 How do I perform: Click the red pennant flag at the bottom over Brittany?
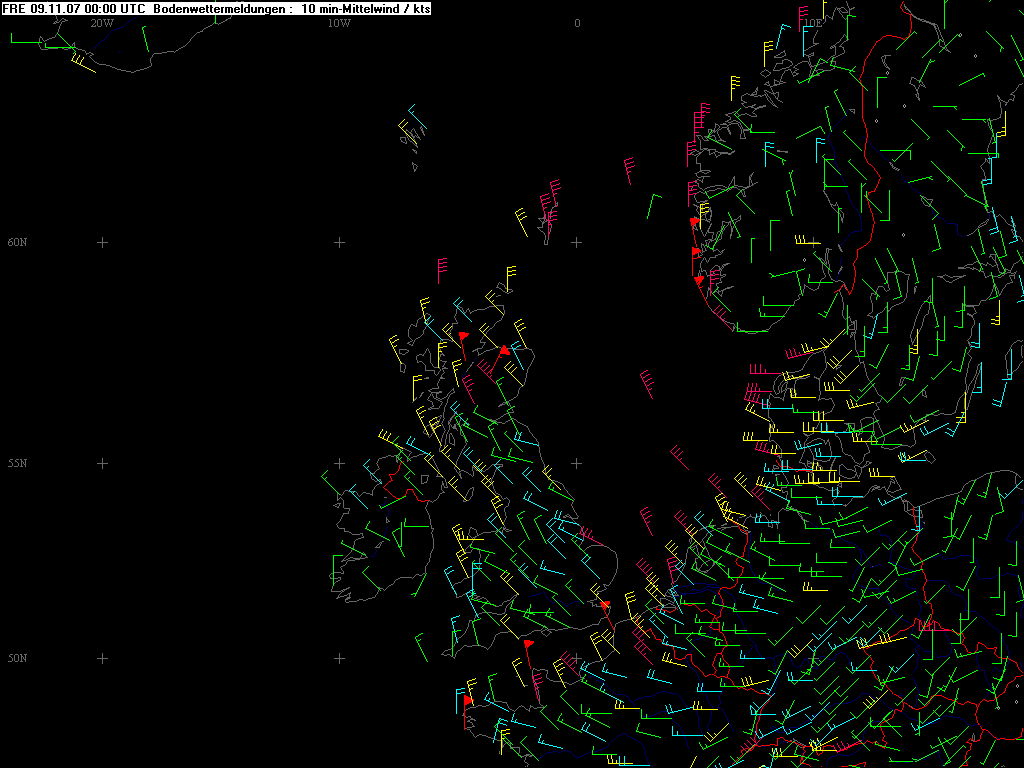coord(467,701)
